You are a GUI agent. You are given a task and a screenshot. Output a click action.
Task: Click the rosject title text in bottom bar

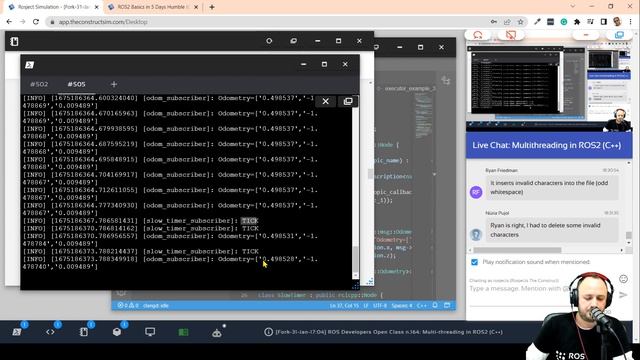pyautogui.click(x=389, y=332)
